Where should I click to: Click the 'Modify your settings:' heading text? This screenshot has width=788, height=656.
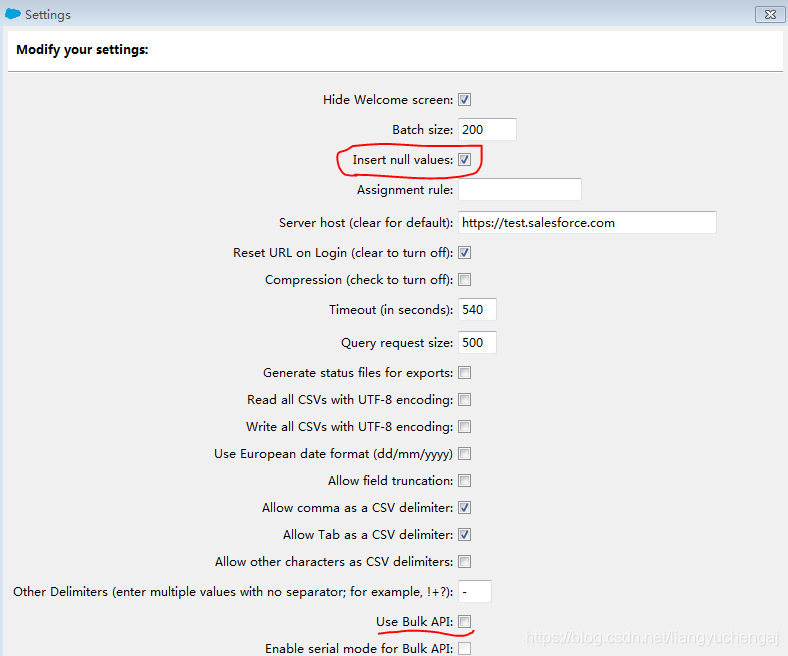pos(82,50)
